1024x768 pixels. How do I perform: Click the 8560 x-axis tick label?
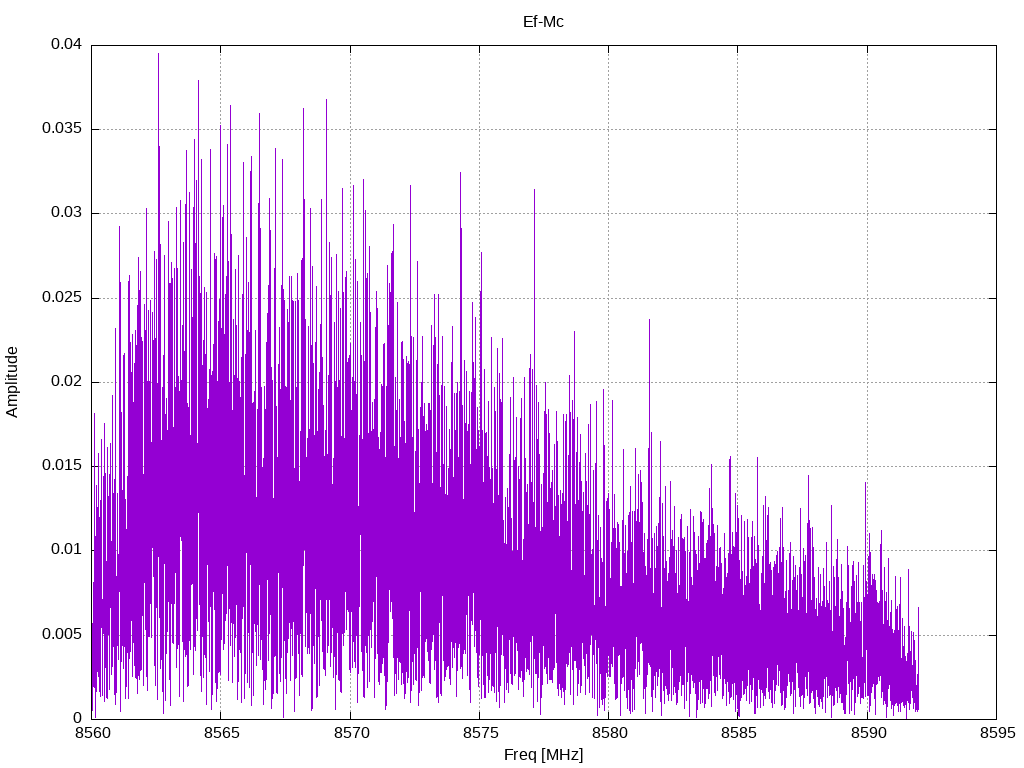(92, 733)
